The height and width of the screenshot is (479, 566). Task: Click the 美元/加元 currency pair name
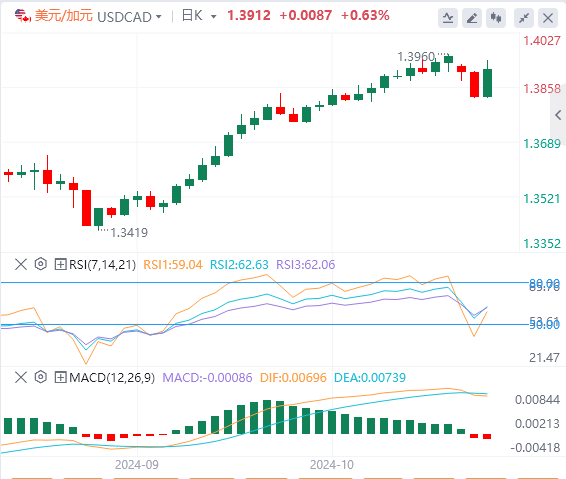click(64, 16)
